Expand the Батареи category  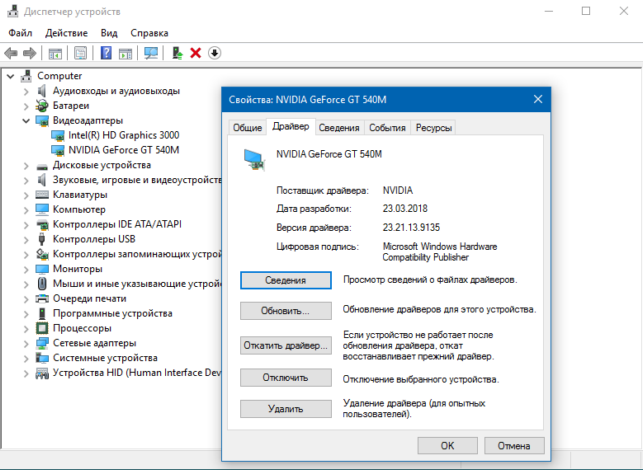coord(26,106)
